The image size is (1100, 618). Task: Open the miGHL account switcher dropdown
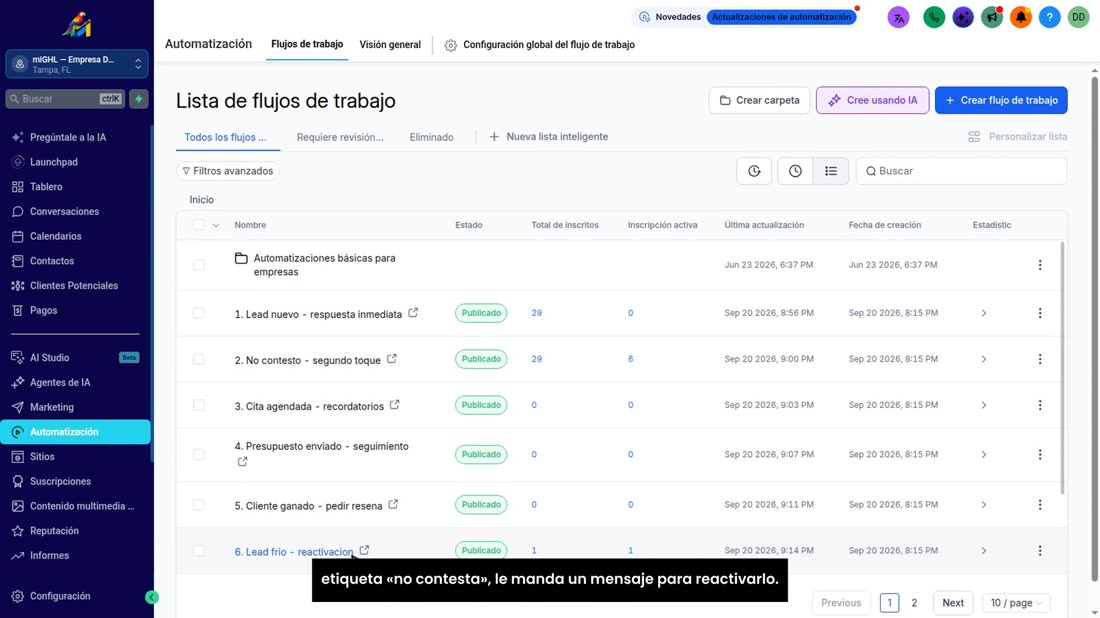point(76,64)
